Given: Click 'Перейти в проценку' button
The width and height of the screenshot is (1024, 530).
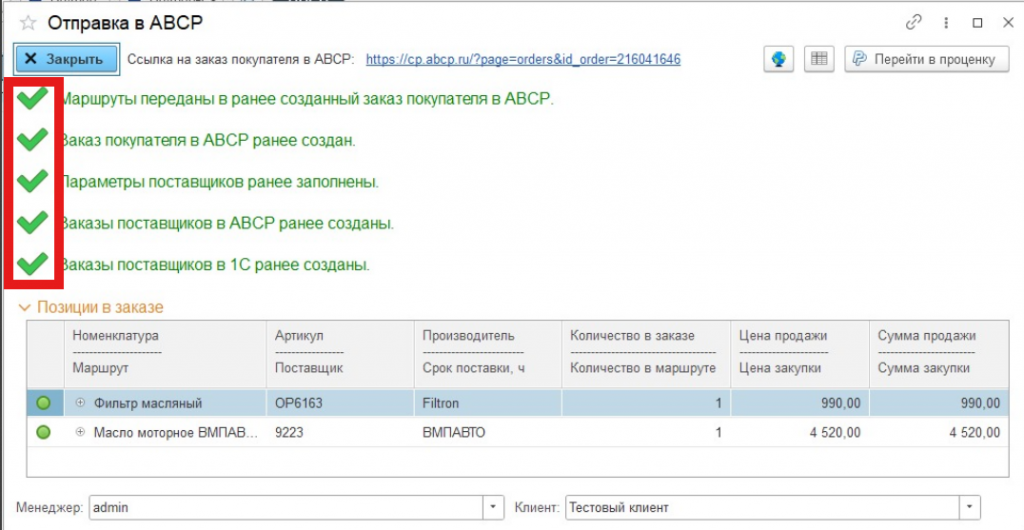Looking at the screenshot, I should click(922, 59).
